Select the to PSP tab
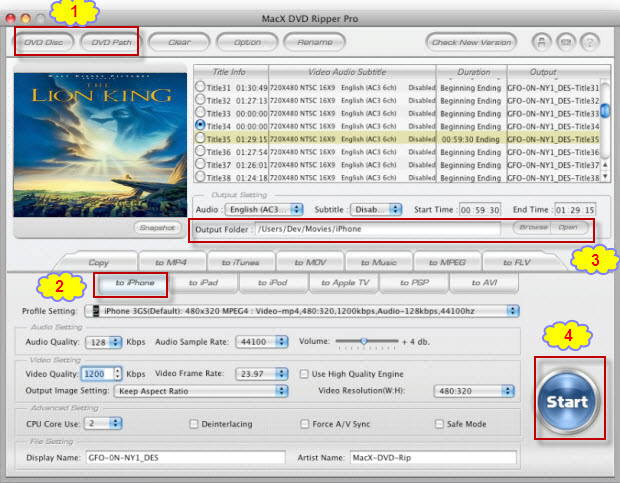 [414, 283]
